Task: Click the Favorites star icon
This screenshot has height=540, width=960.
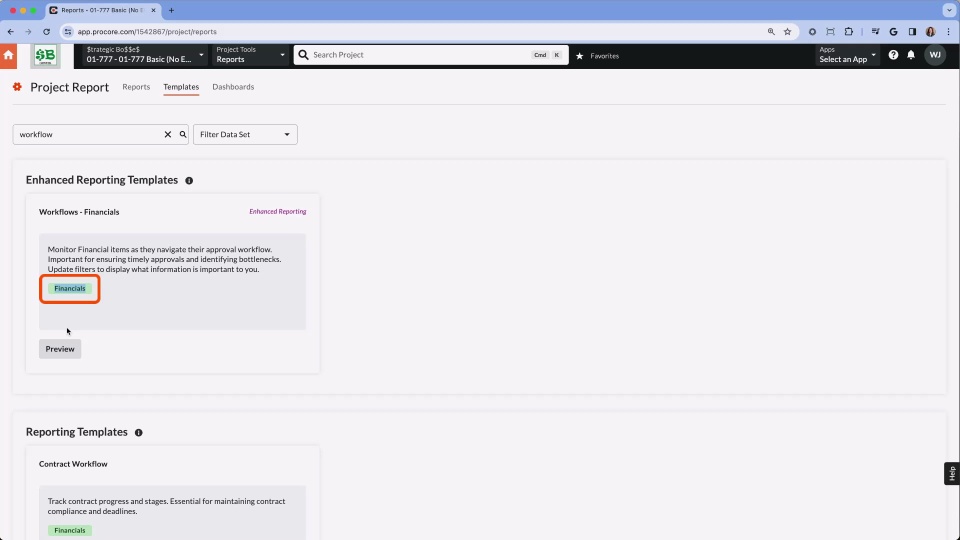Action: [580, 56]
